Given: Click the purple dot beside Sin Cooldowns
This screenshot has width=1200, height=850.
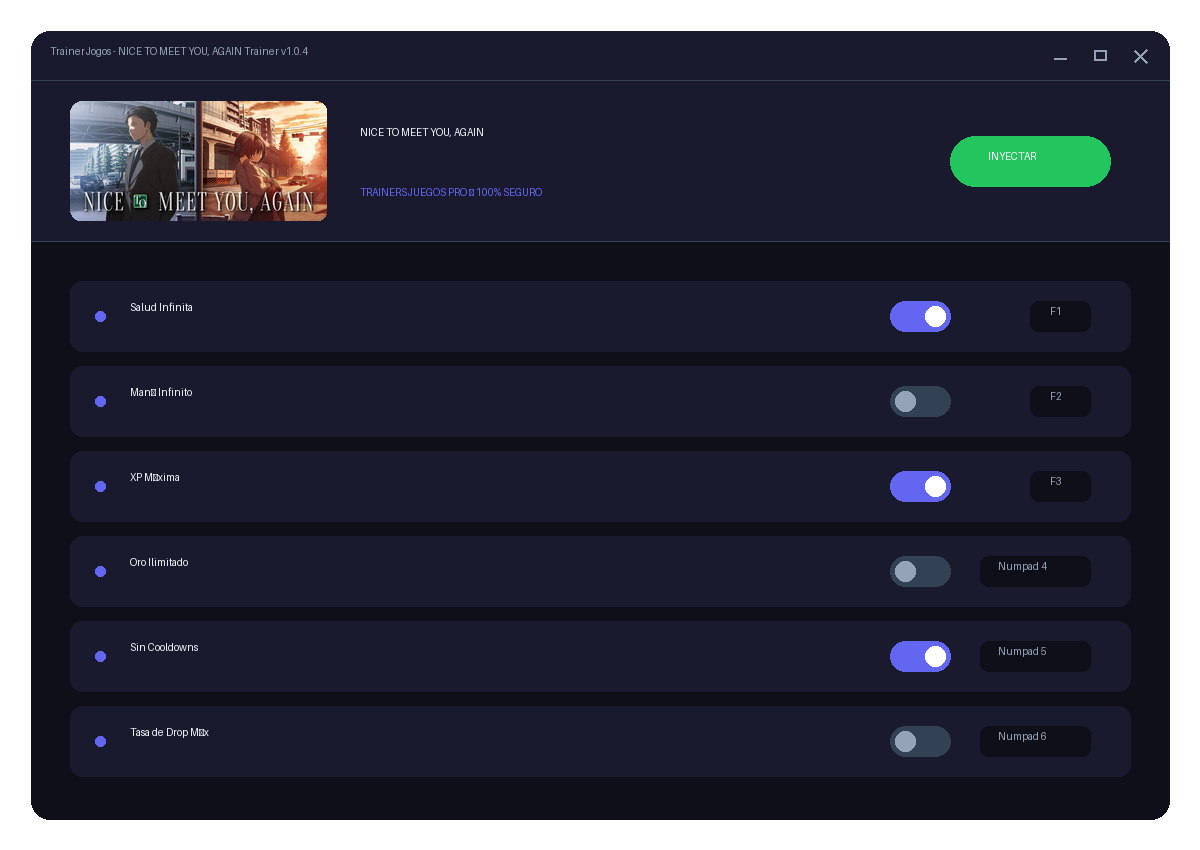Looking at the screenshot, I should coord(100,656).
